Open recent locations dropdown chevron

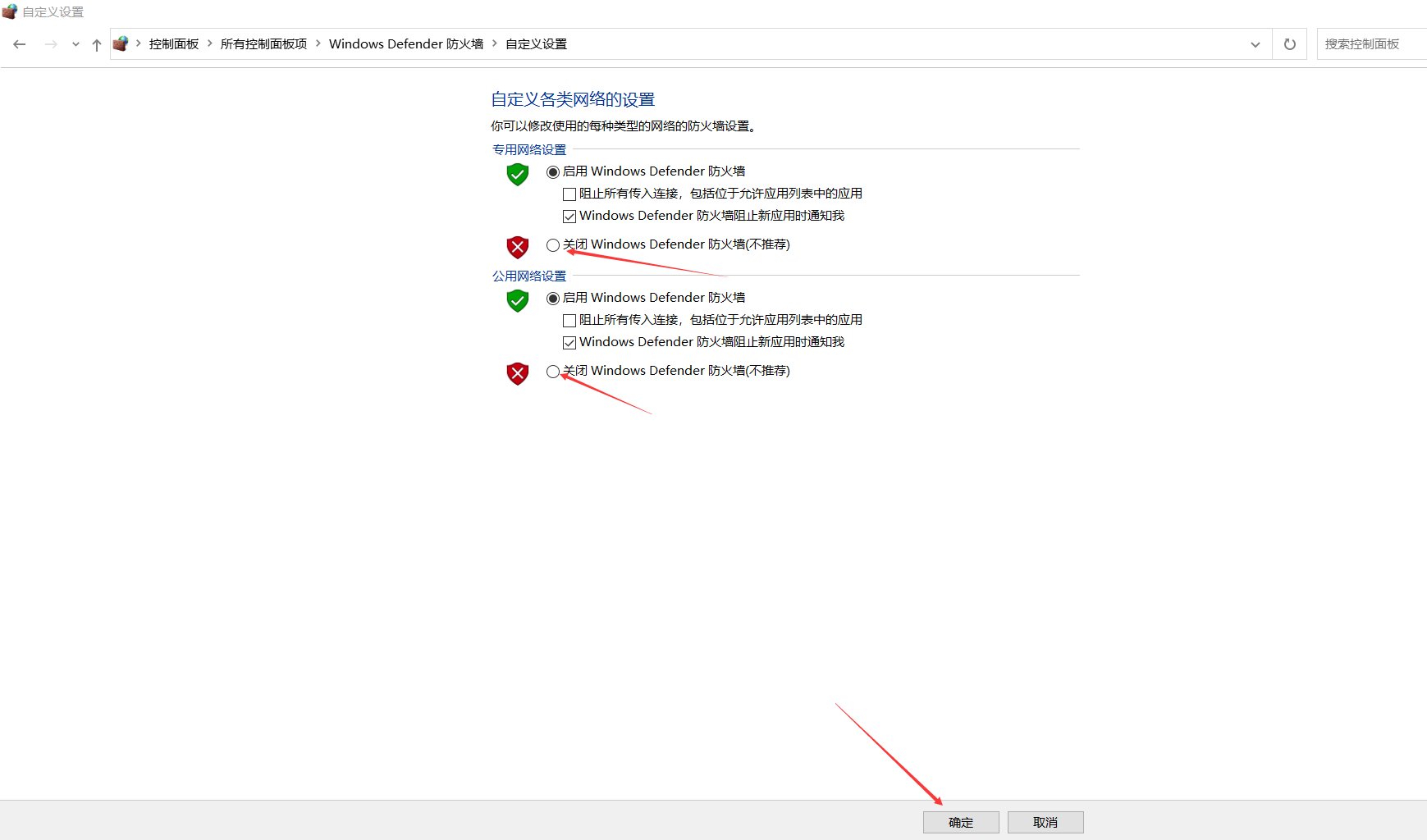75,44
